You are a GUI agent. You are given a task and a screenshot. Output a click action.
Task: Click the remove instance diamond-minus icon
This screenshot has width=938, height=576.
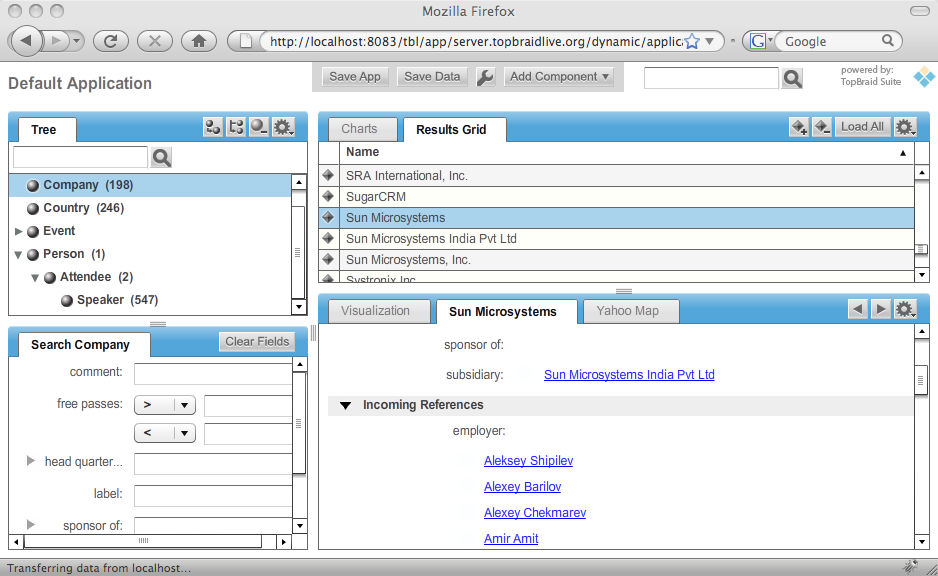click(x=822, y=127)
